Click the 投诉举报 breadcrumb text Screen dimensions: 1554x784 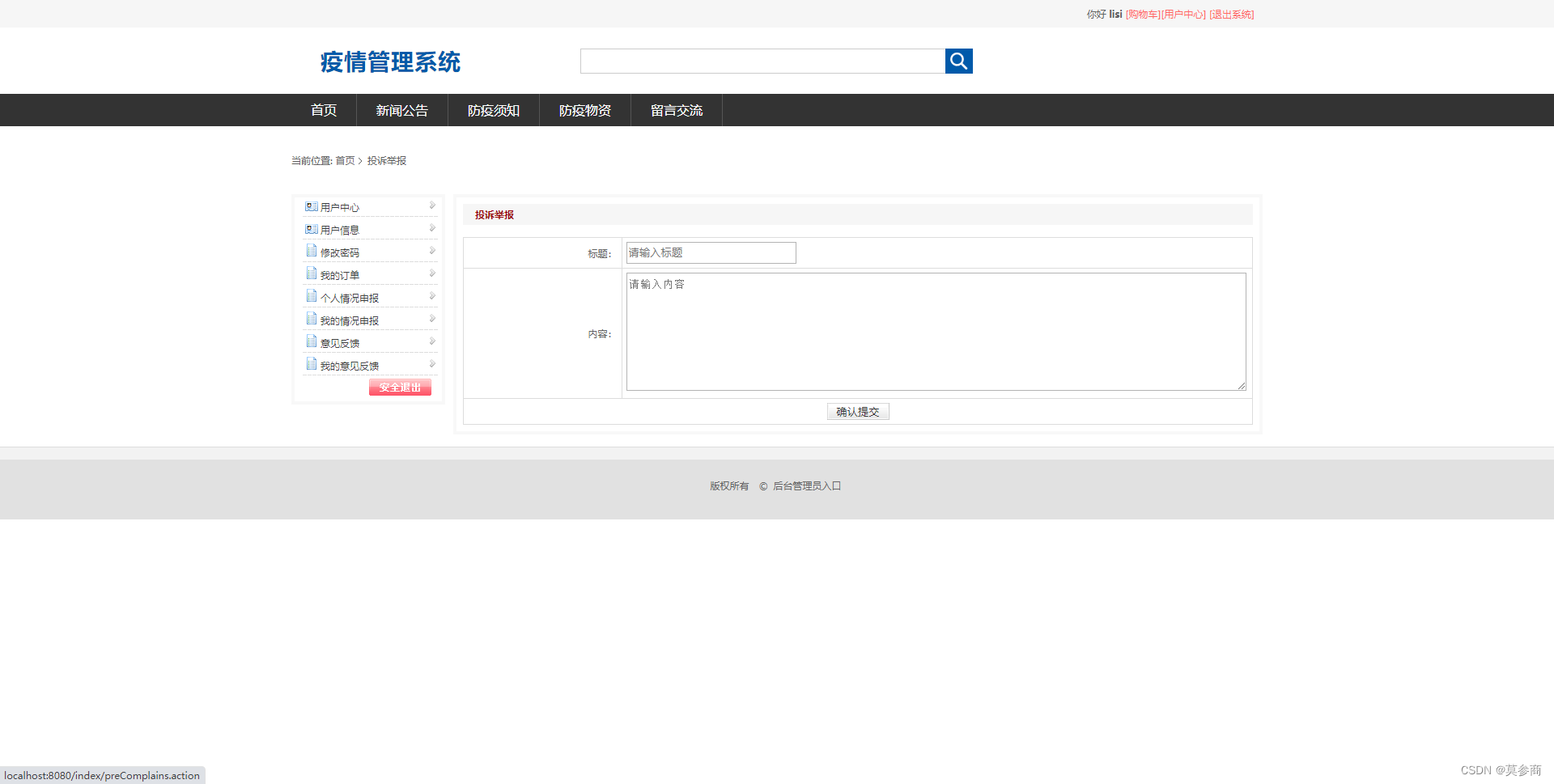pyautogui.click(x=387, y=161)
